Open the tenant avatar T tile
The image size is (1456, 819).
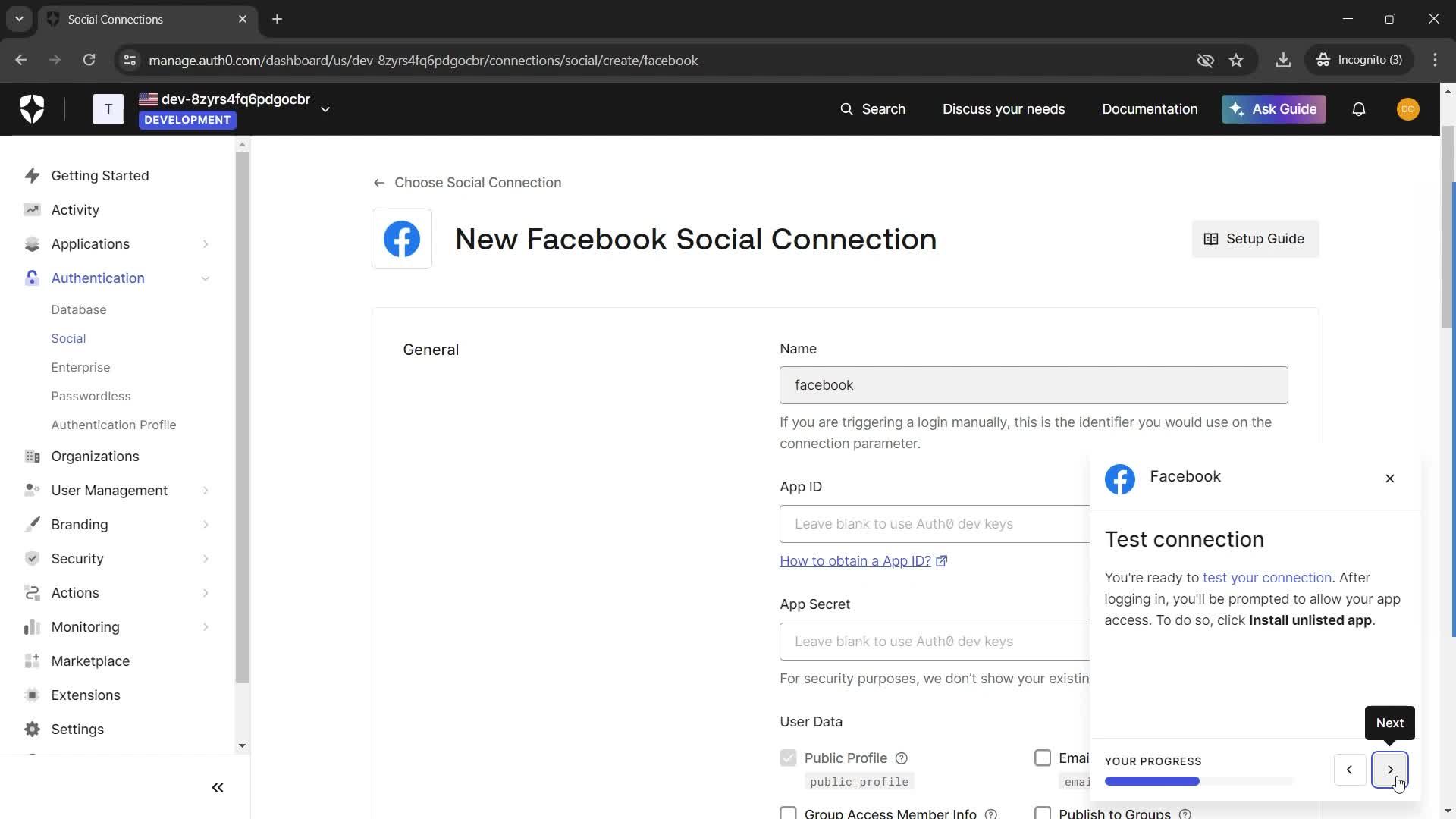pyautogui.click(x=108, y=109)
